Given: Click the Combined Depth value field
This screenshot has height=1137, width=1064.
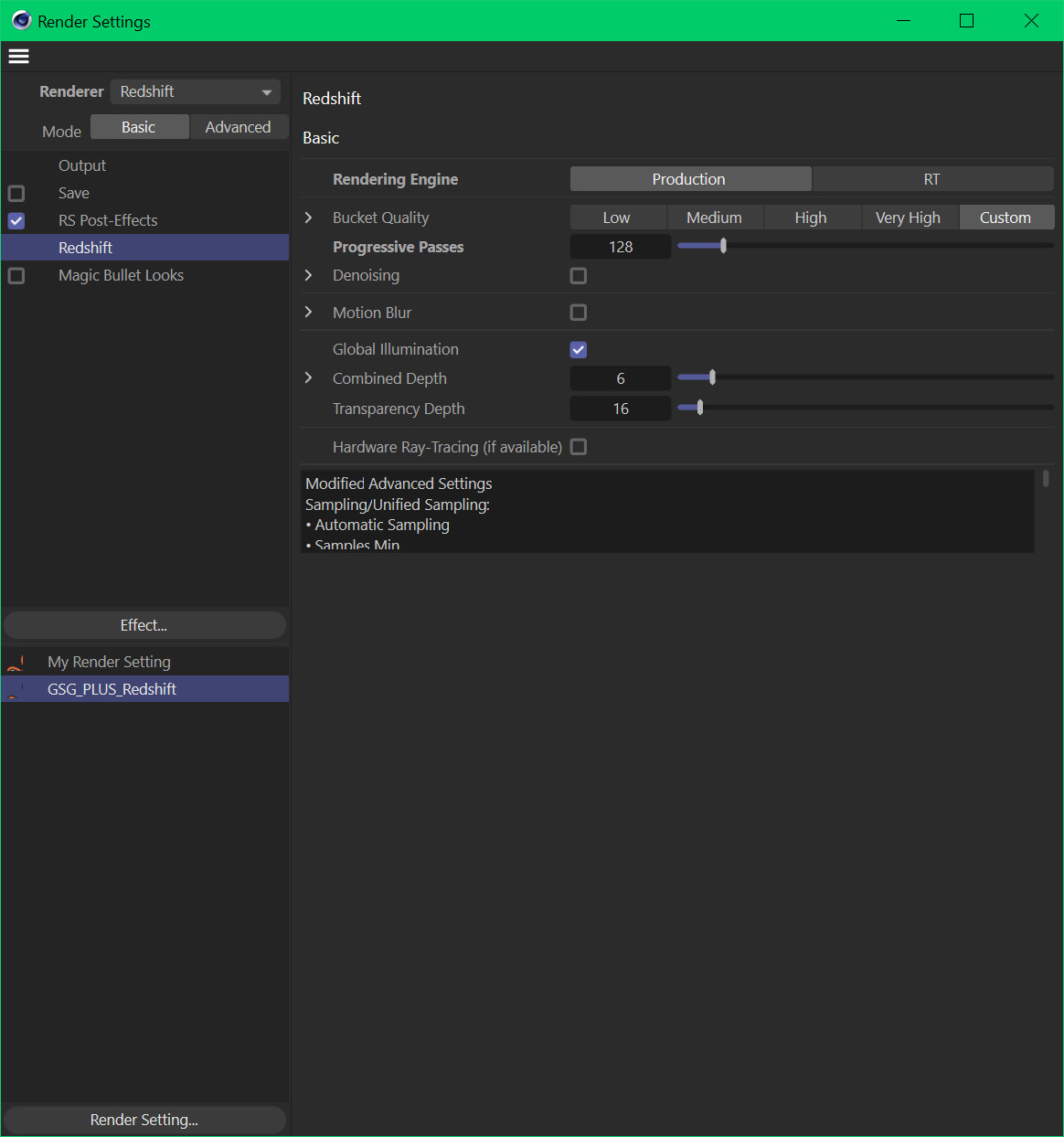Looking at the screenshot, I should tap(621, 378).
